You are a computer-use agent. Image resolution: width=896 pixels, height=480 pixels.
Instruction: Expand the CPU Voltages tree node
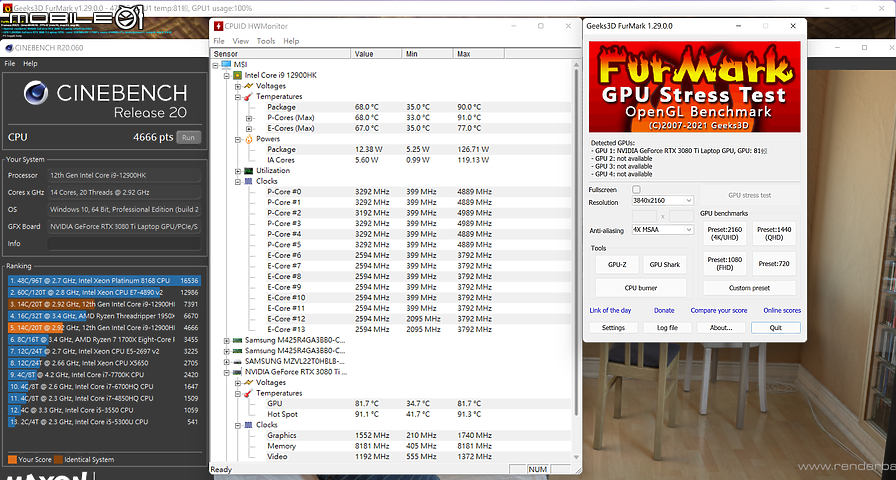pos(238,86)
